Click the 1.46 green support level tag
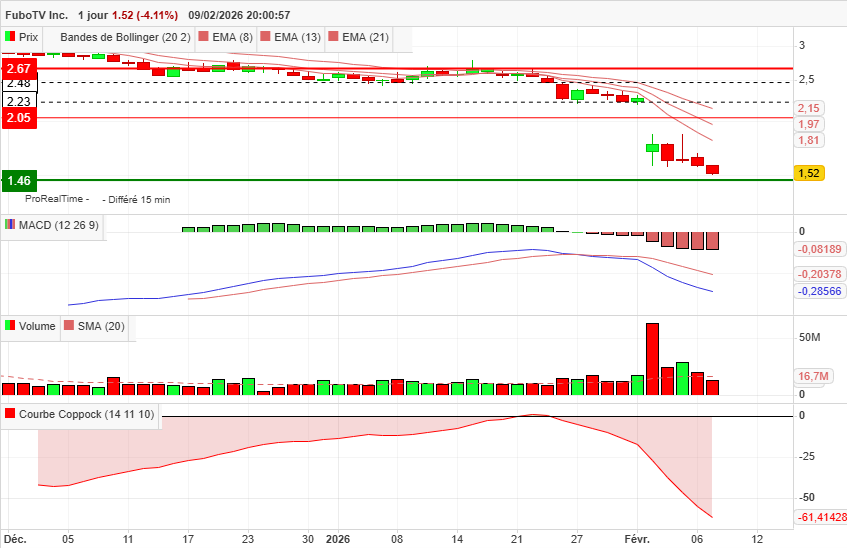The image size is (847, 548). coord(19,181)
